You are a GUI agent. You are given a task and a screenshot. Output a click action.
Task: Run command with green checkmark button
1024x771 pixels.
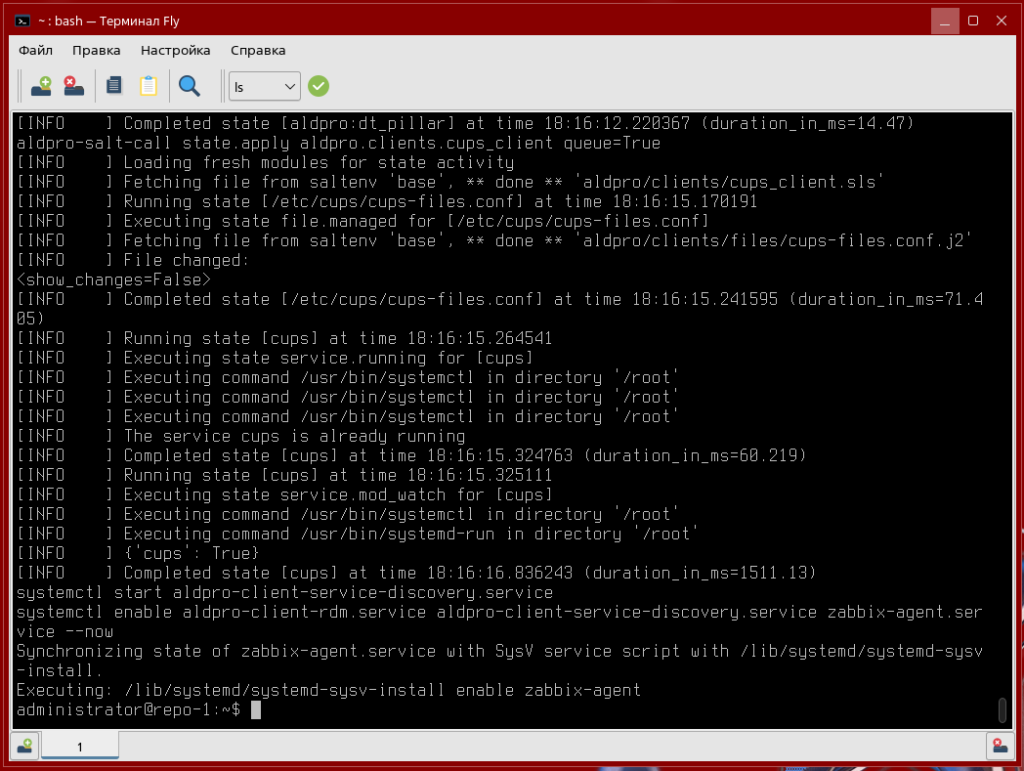[x=318, y=86]
